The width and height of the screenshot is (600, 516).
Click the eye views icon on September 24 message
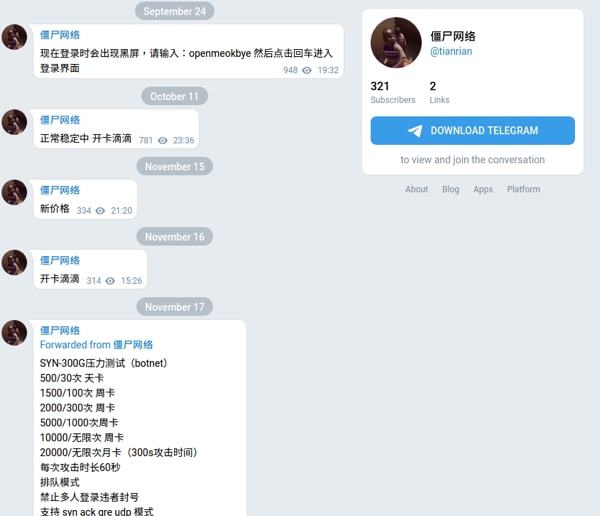point(307,70)
